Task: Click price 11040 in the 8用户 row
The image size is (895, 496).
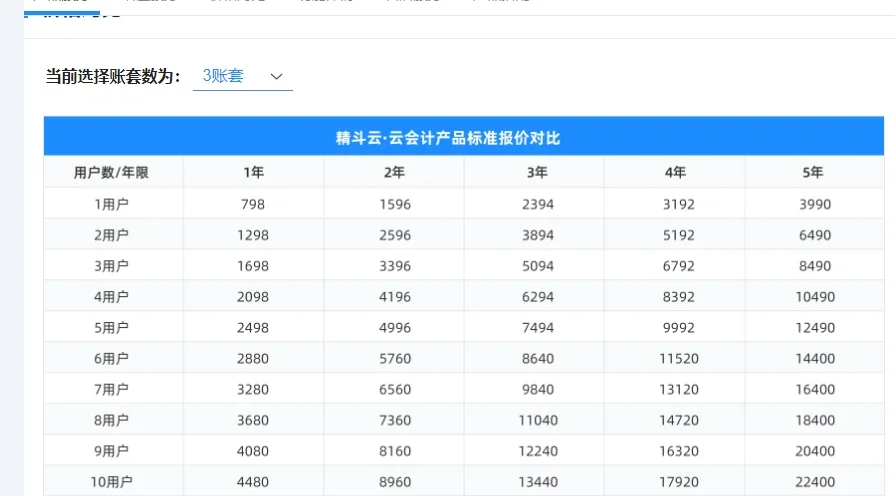Action: 538,420
